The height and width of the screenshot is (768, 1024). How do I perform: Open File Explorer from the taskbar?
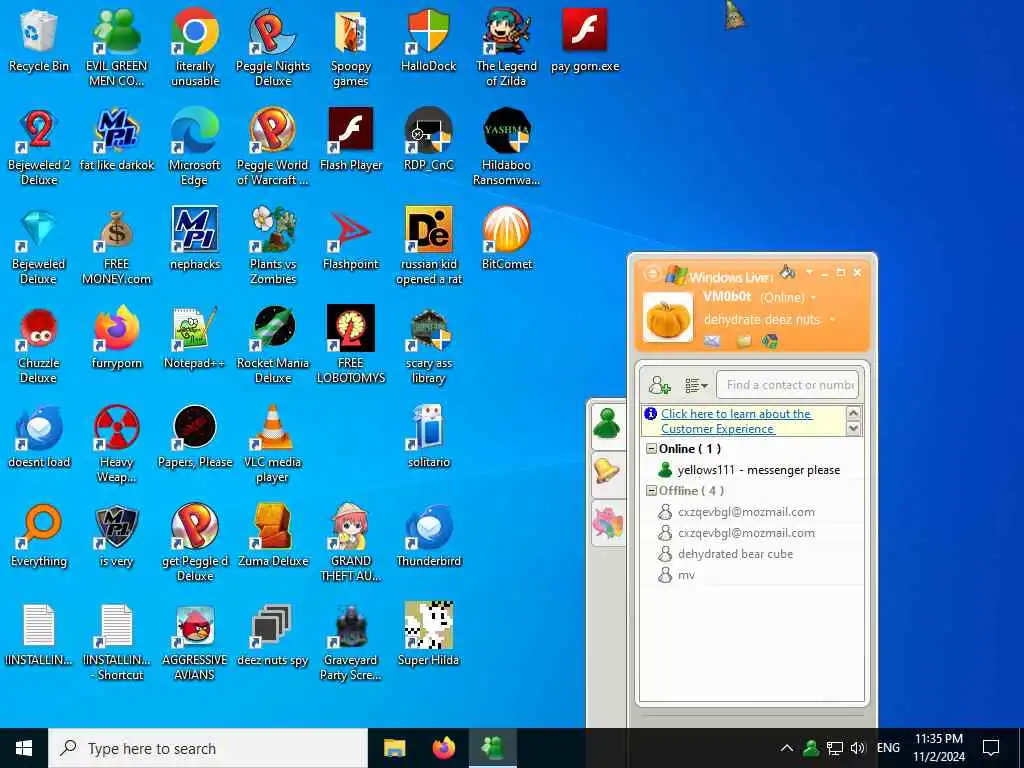[394, 748]
